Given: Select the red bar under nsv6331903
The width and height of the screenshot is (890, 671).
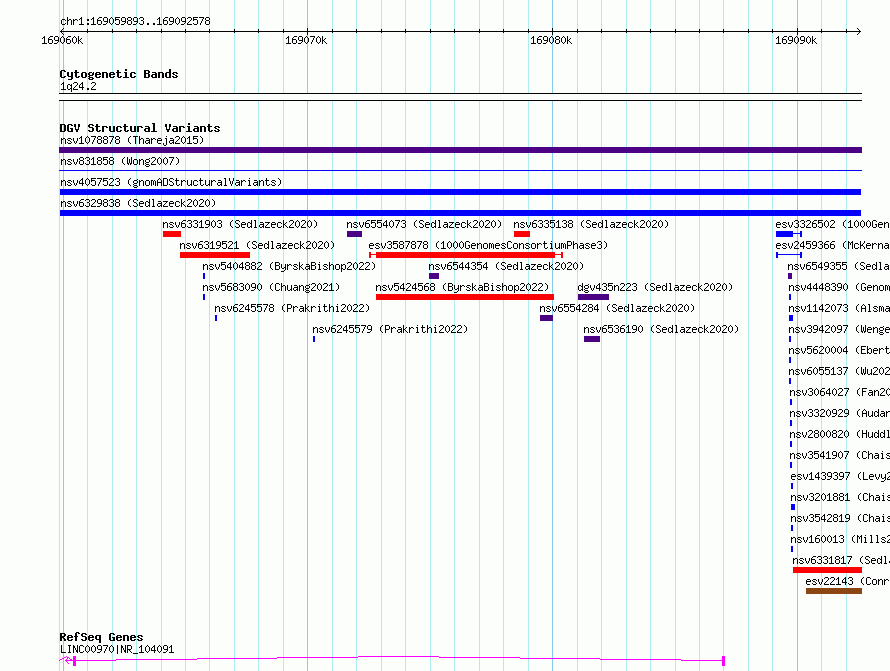Looking at the screenshot, I should pyautogui.click(x=172, y=234).
